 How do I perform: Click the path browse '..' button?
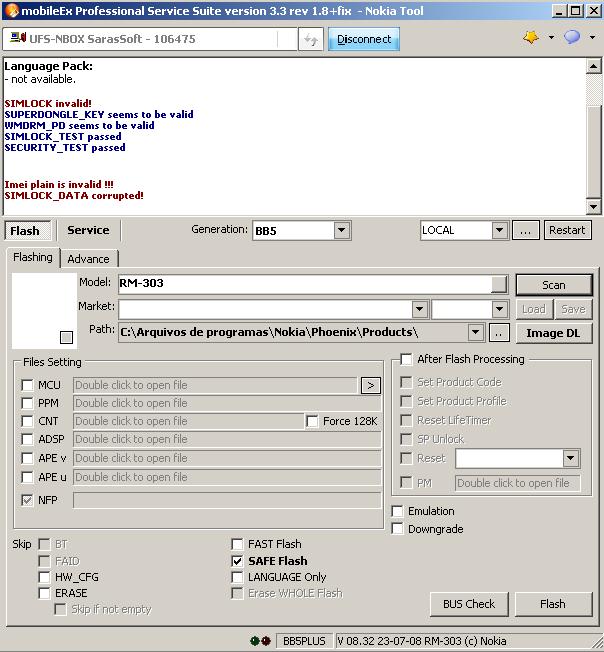[x=499, y=333]
